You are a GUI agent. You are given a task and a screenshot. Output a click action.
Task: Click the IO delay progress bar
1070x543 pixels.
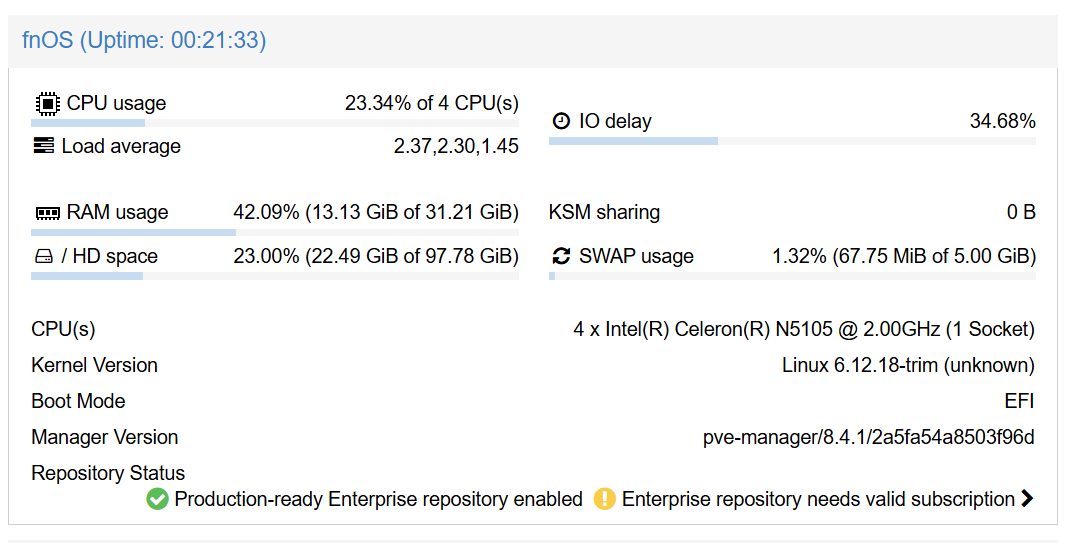click(x=792, y=141)
